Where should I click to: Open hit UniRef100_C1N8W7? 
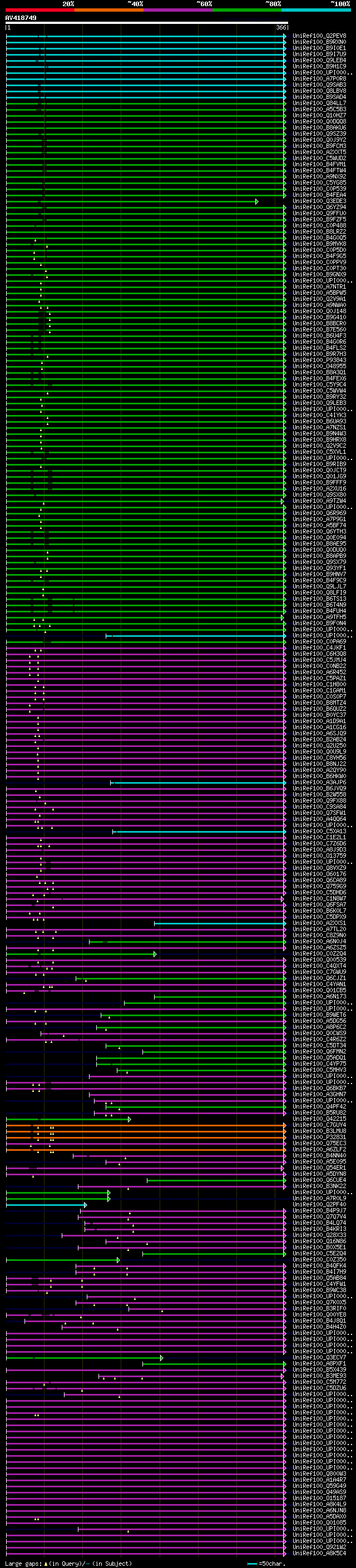coord(319,899)
